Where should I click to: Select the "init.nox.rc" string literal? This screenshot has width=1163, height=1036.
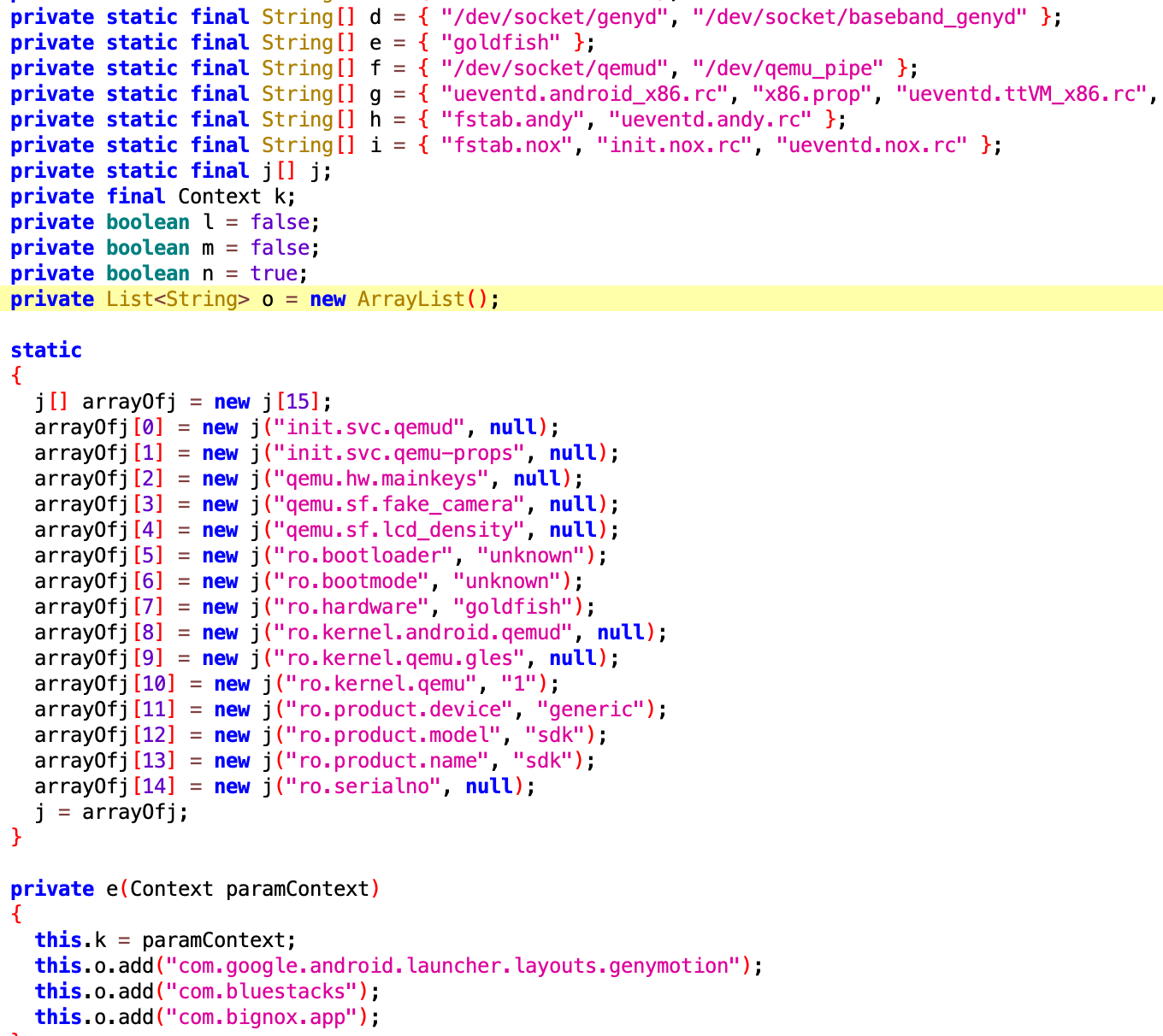[x=680, y=145]
